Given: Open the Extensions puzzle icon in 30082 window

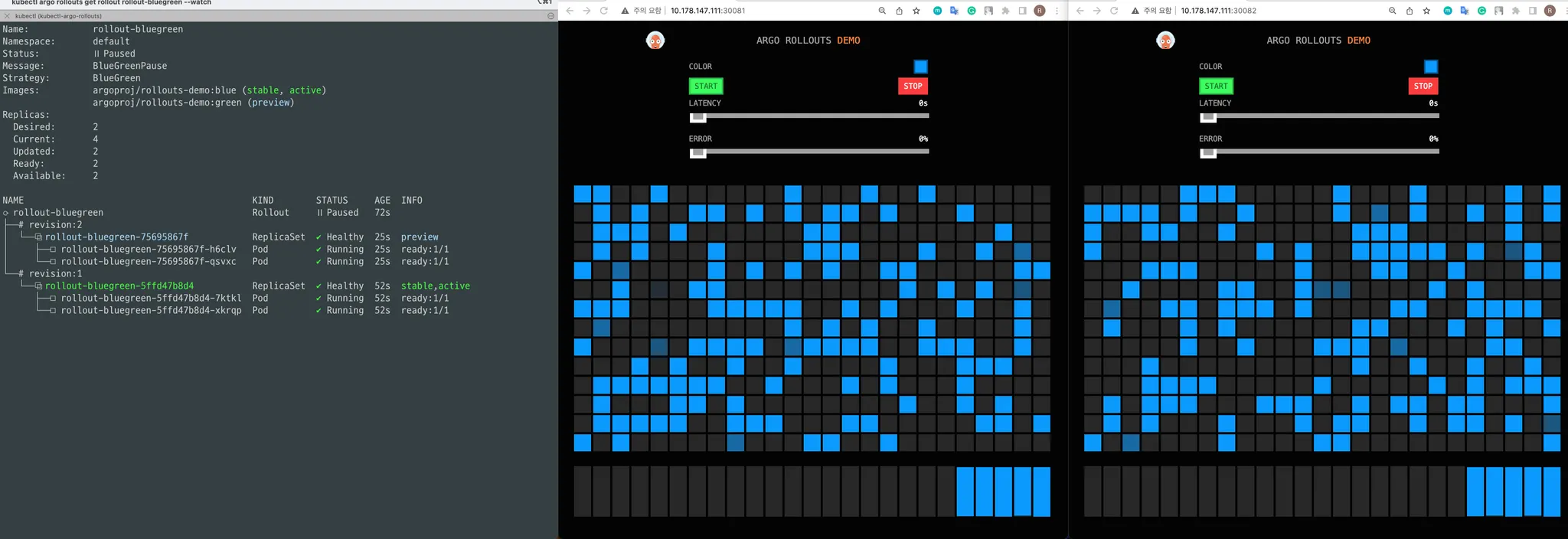Looking at the screenshot, I should tap(1515, 11).
